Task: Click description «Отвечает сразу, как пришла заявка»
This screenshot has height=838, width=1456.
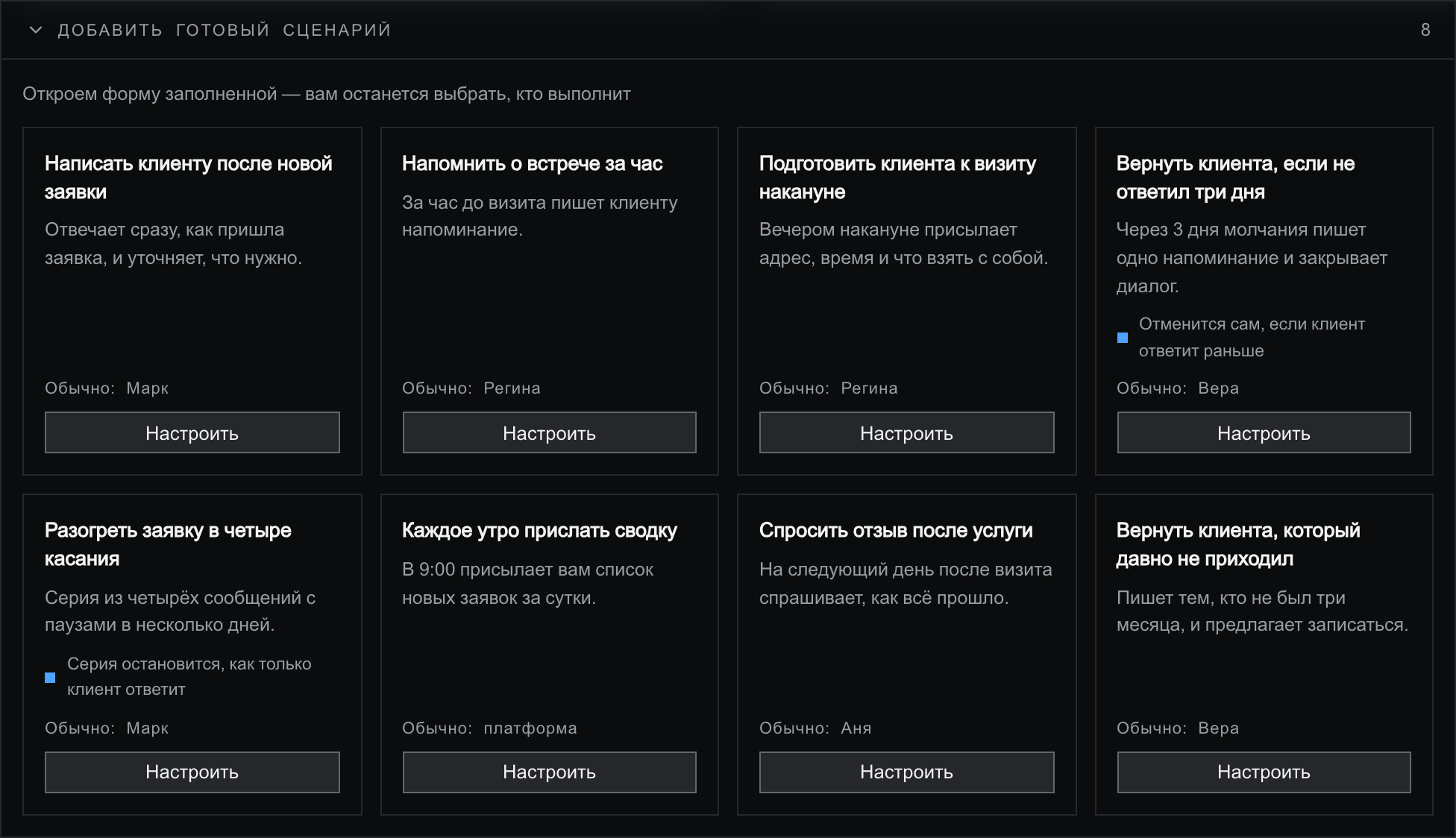Action: [x=173, y=244]
